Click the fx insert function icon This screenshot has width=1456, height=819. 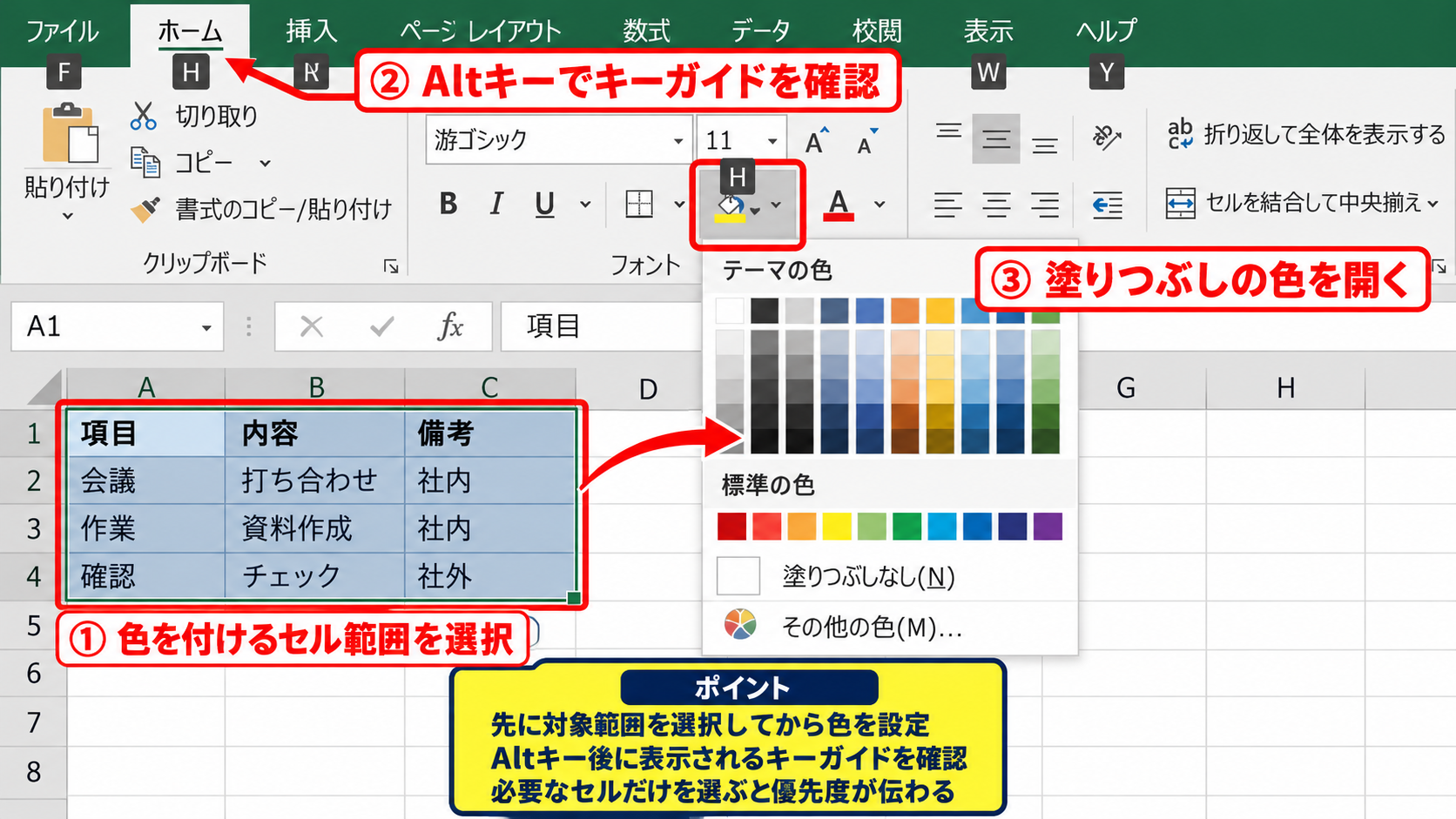450,326
